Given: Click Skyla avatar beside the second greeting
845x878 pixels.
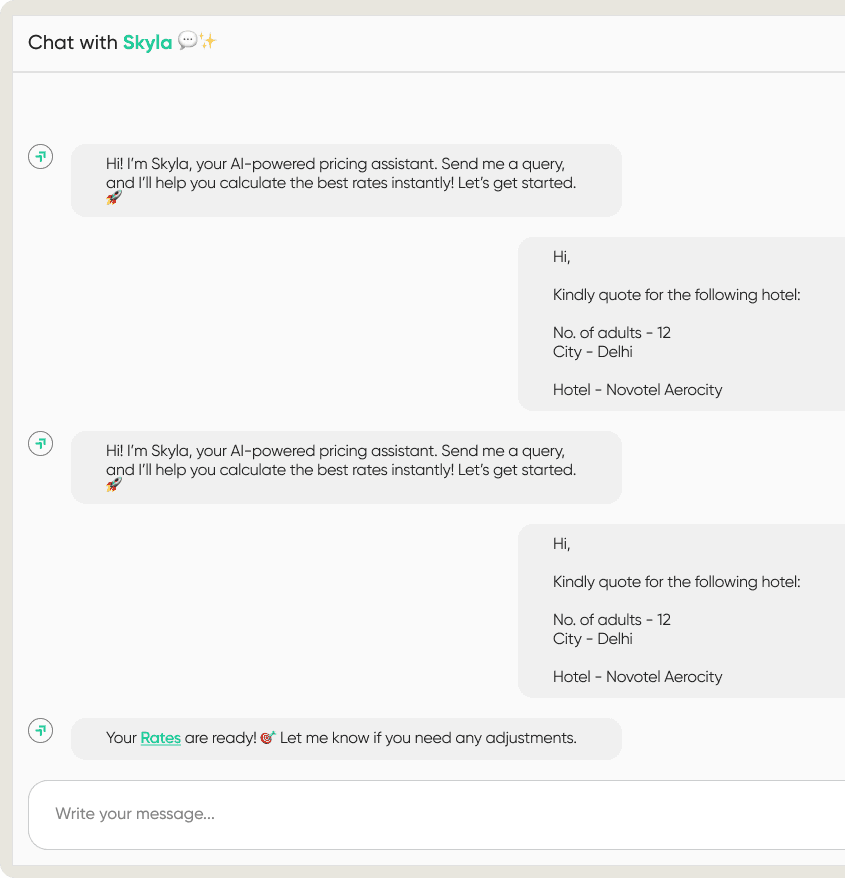Looking at the screenshot, I should click(40, 443).
